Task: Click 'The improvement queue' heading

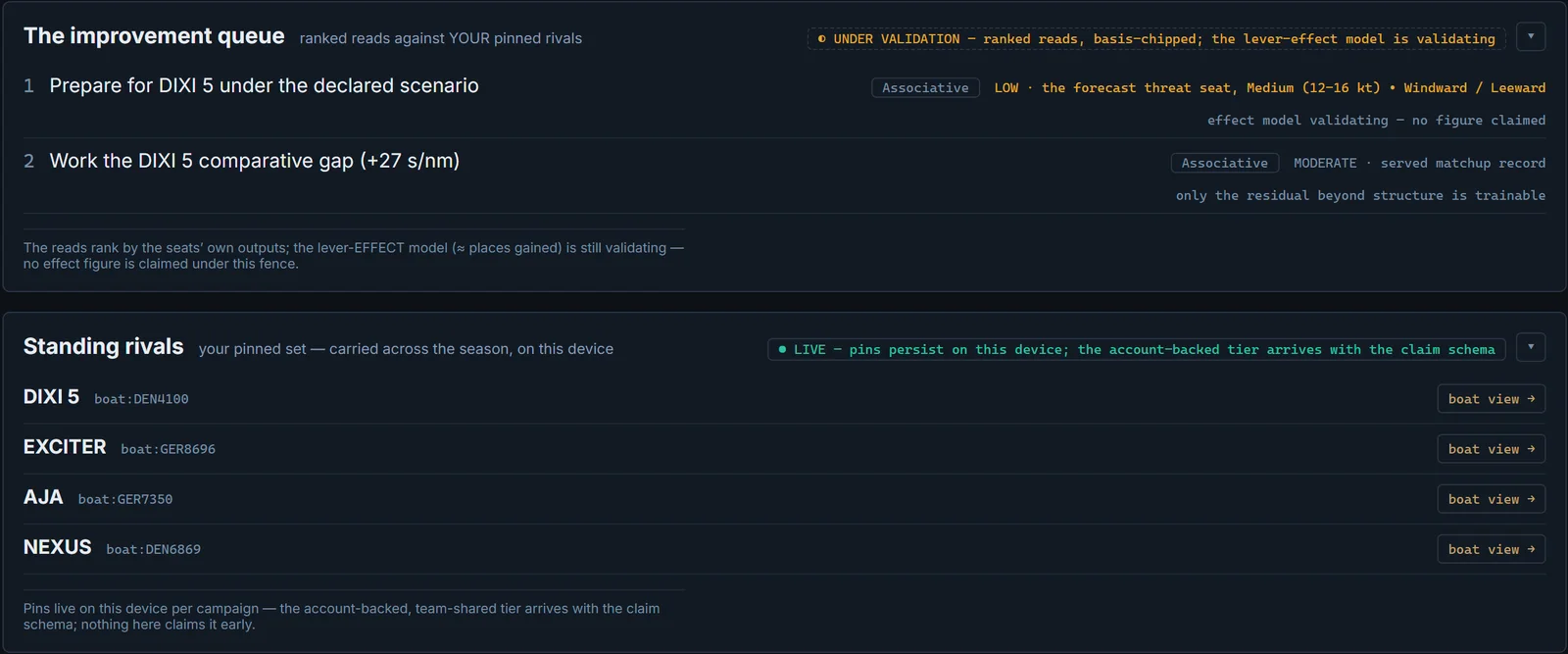Action: [154, 36]
